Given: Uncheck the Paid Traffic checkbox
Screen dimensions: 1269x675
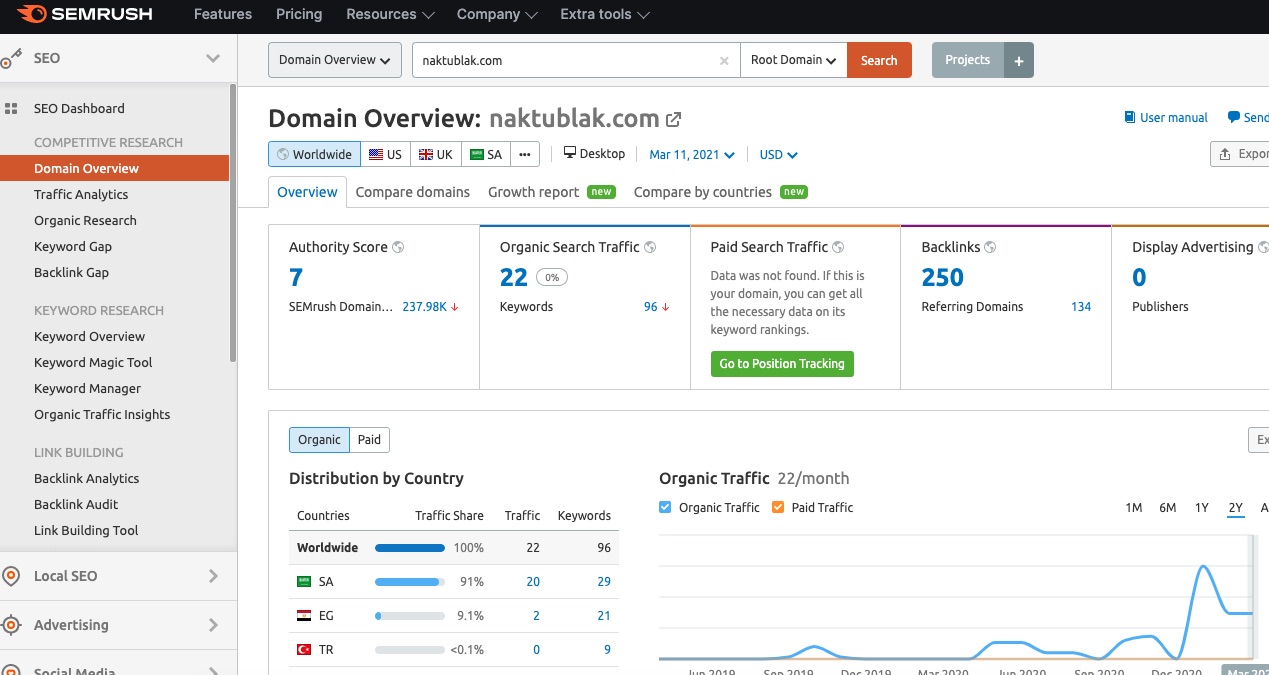Looking at the screenshot, I should coord(779,507).
